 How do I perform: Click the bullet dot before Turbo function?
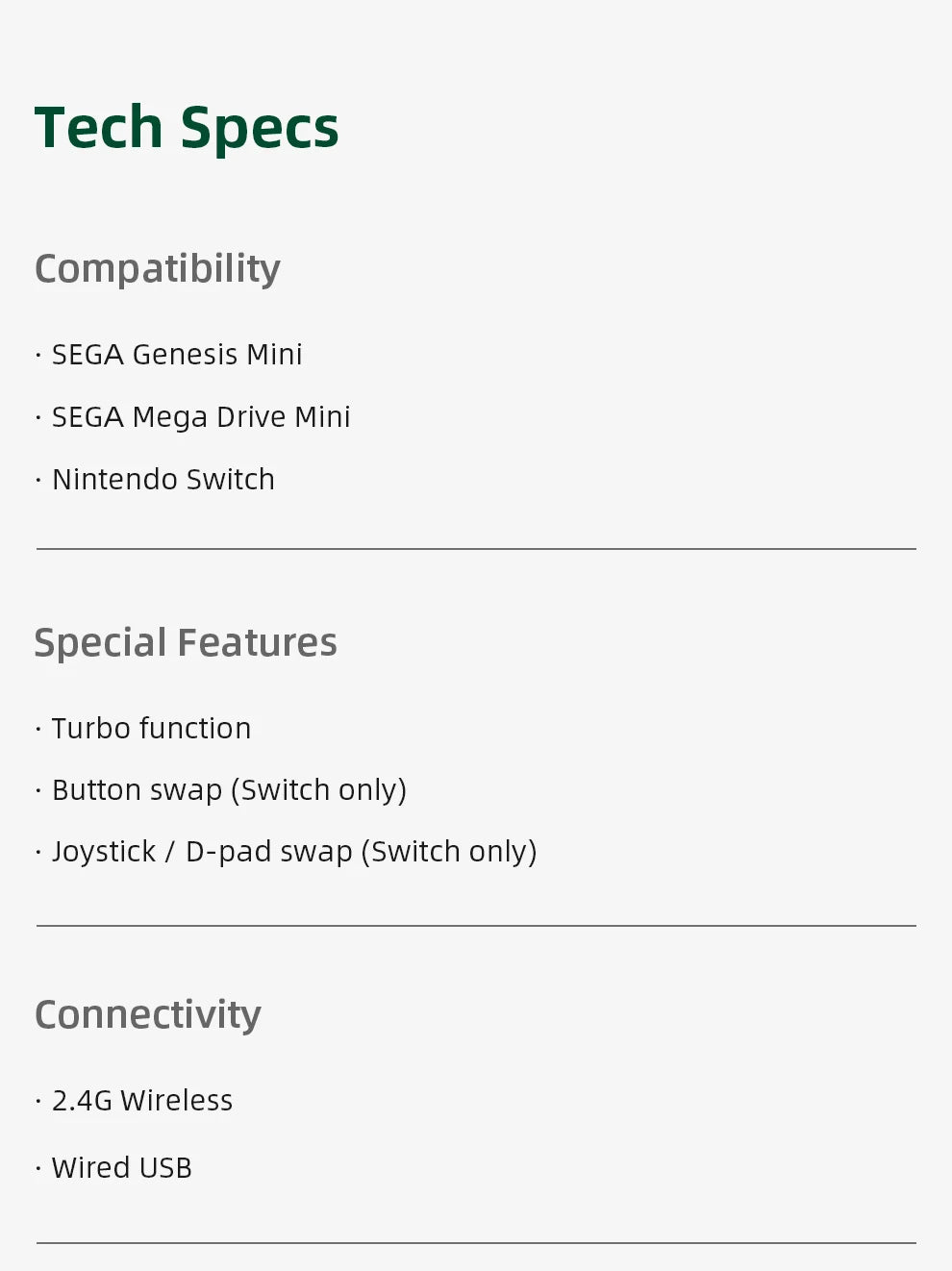click(x=38, y=730)
